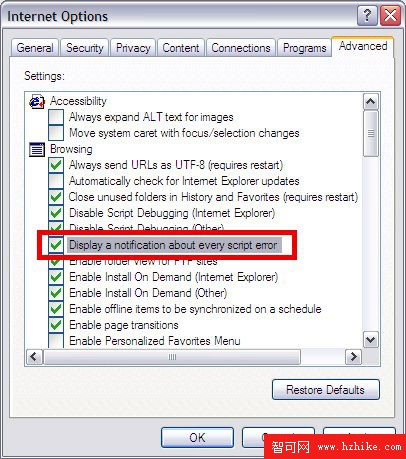Confirm settings with the OK button
406x459 pixels.
(x=197, y=437)
